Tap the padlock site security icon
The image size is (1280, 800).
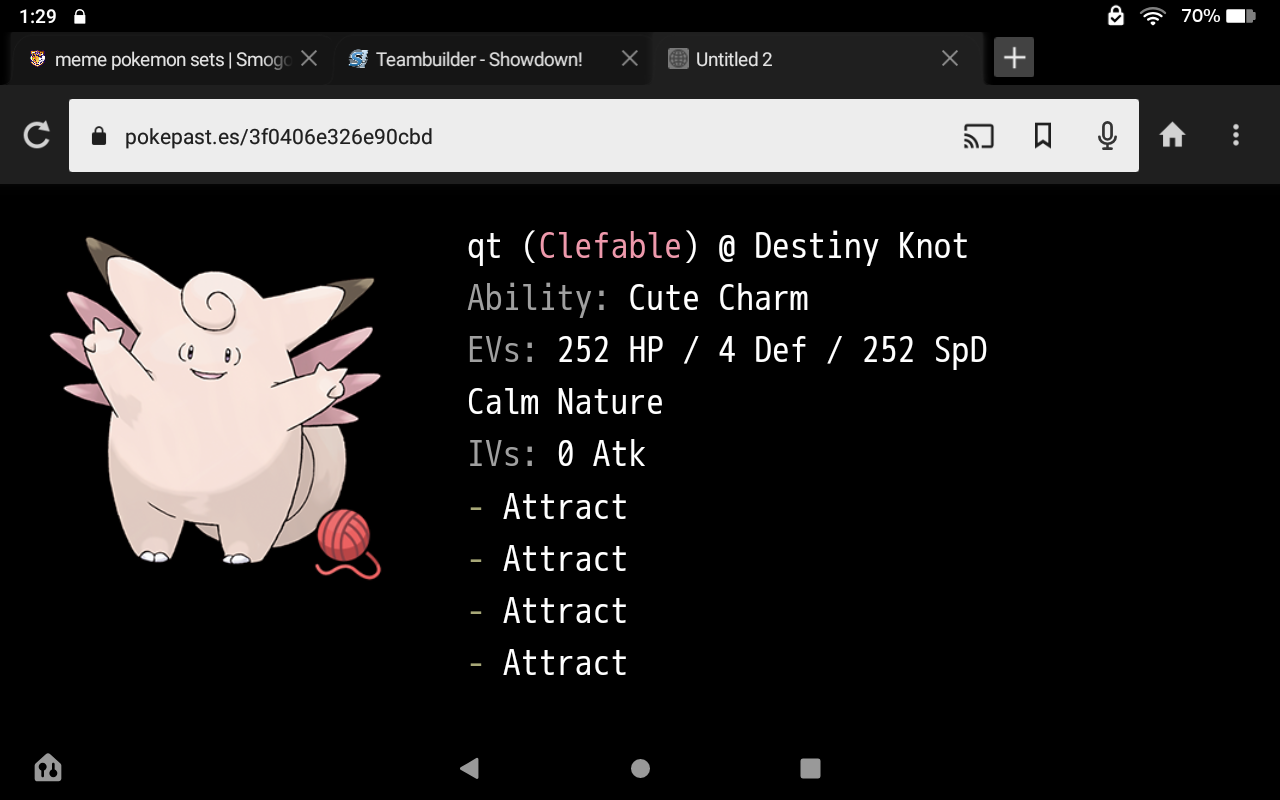coord(98,136)
